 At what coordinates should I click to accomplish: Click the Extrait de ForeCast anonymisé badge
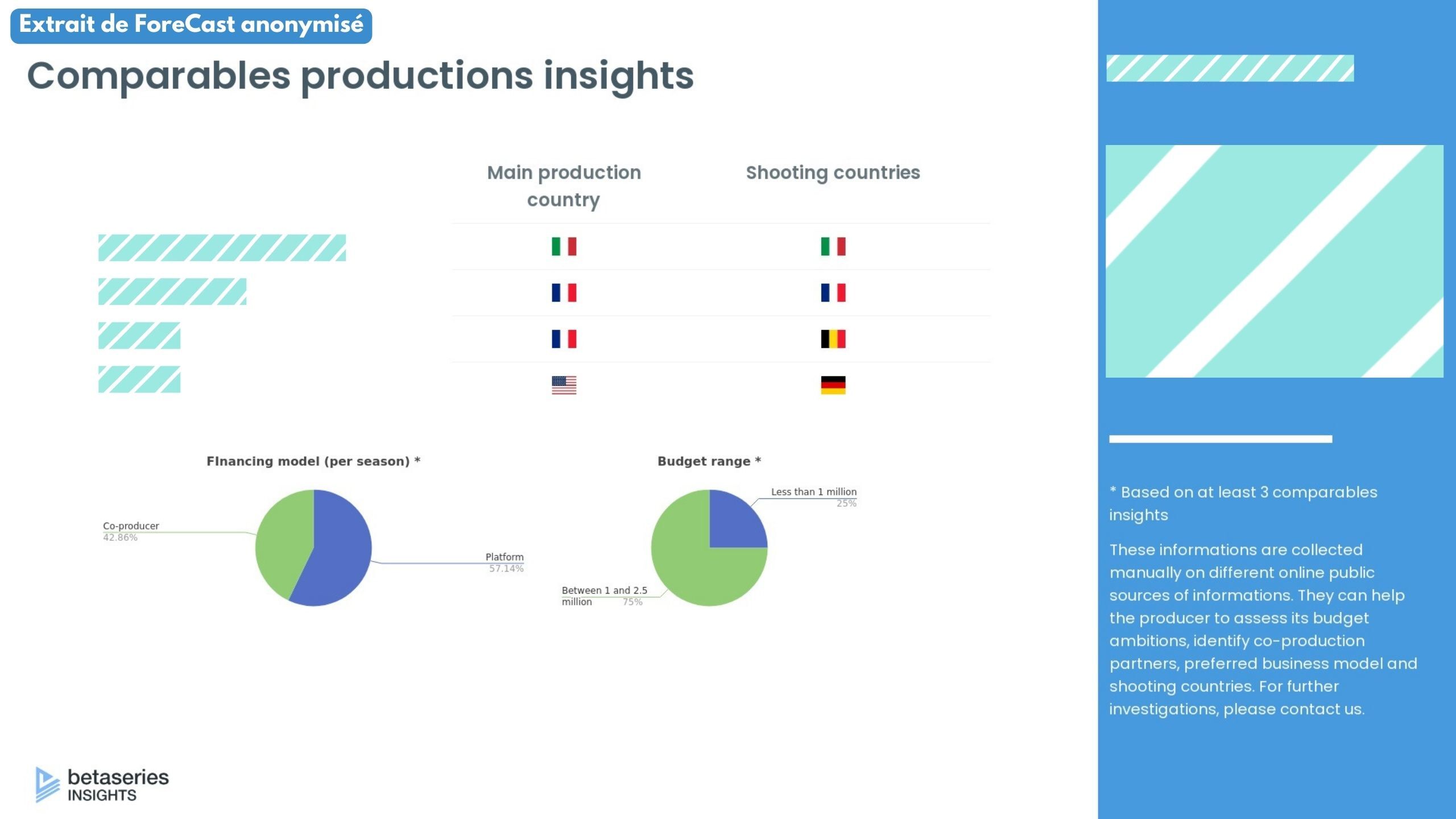[x=191, y=26]
